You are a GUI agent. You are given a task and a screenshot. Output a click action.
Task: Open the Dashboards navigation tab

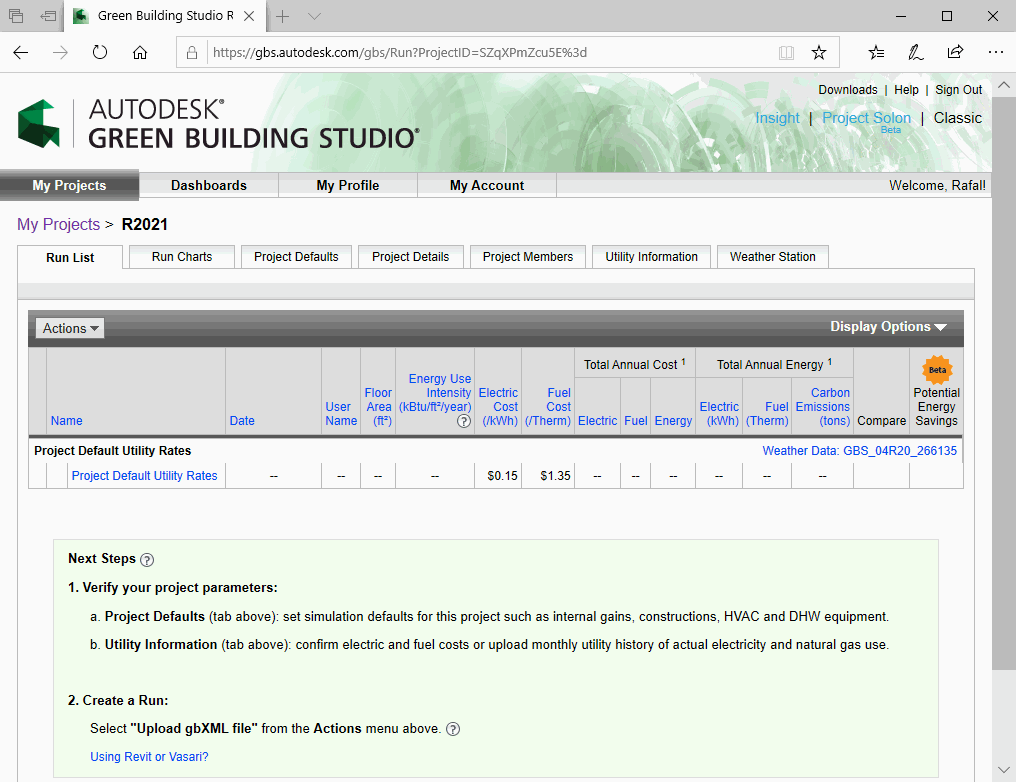(x=209, y=185)
